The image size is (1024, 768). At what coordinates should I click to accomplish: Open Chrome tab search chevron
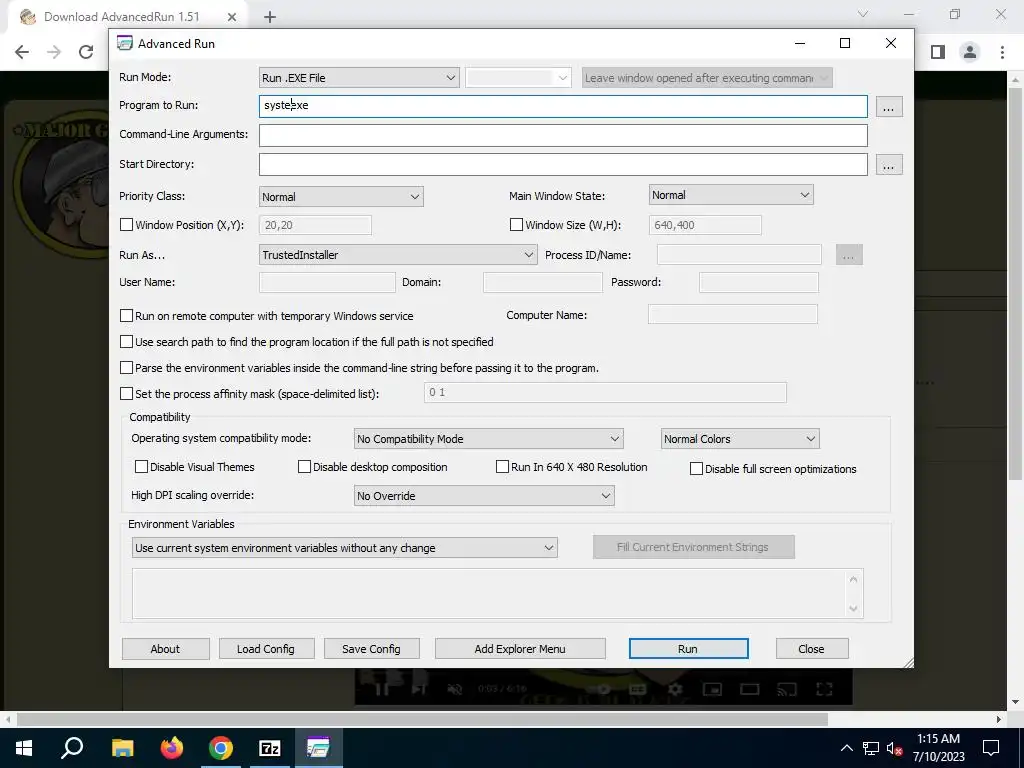[x=863, y=14]
